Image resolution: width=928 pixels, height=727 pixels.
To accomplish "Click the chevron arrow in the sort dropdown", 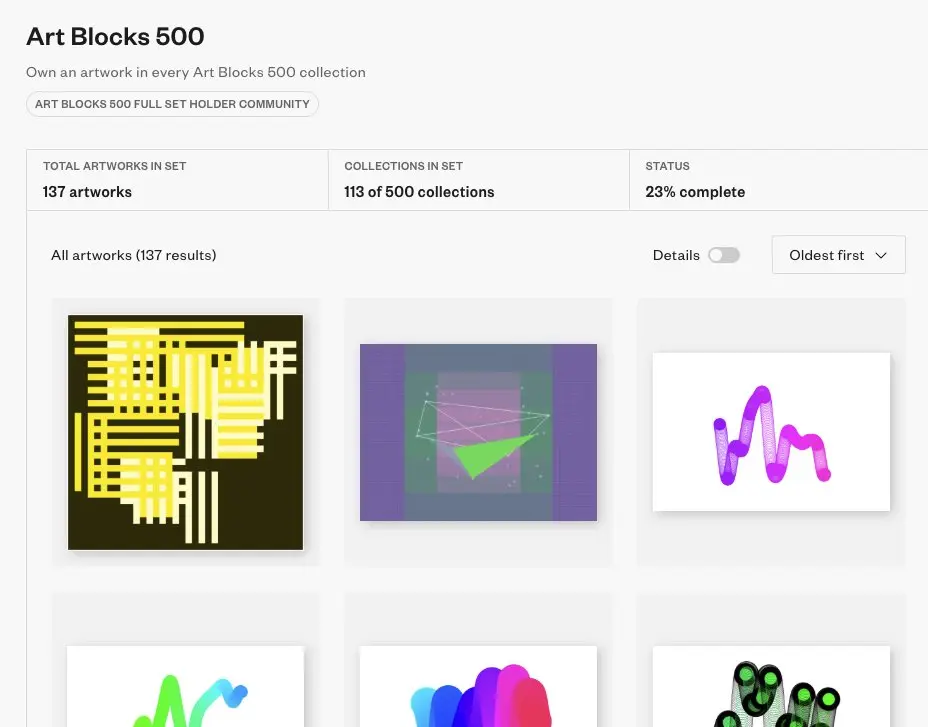I will coord(881,255).
